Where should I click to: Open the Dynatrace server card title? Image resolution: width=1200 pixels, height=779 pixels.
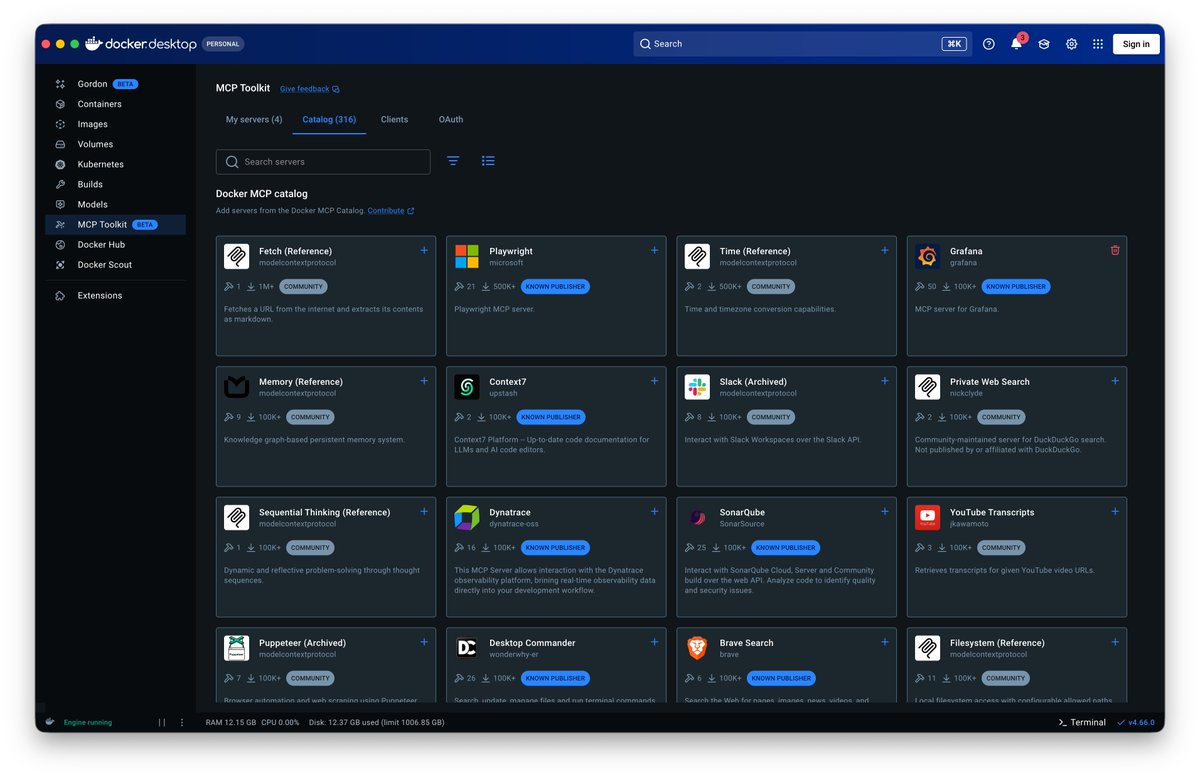pyautogui.click(x=509, y=512)
